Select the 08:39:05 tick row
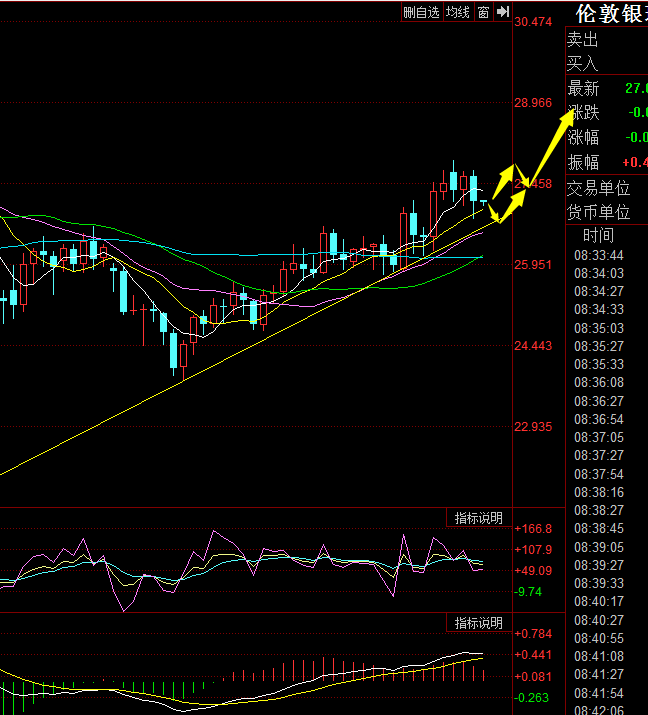 point(599,547)
